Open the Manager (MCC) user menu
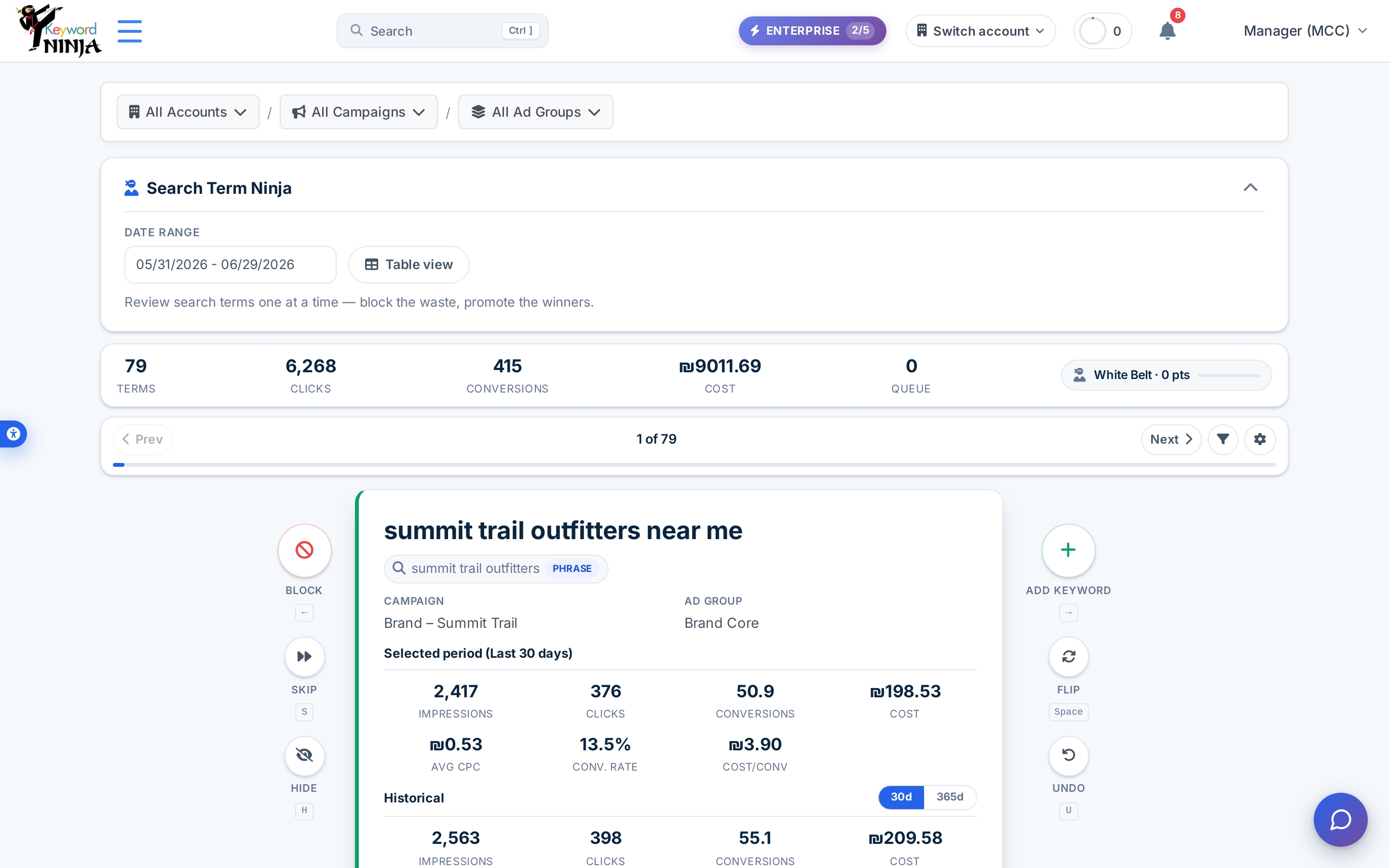This screenshot has height=868, width=1389. tap(1305, 31)
